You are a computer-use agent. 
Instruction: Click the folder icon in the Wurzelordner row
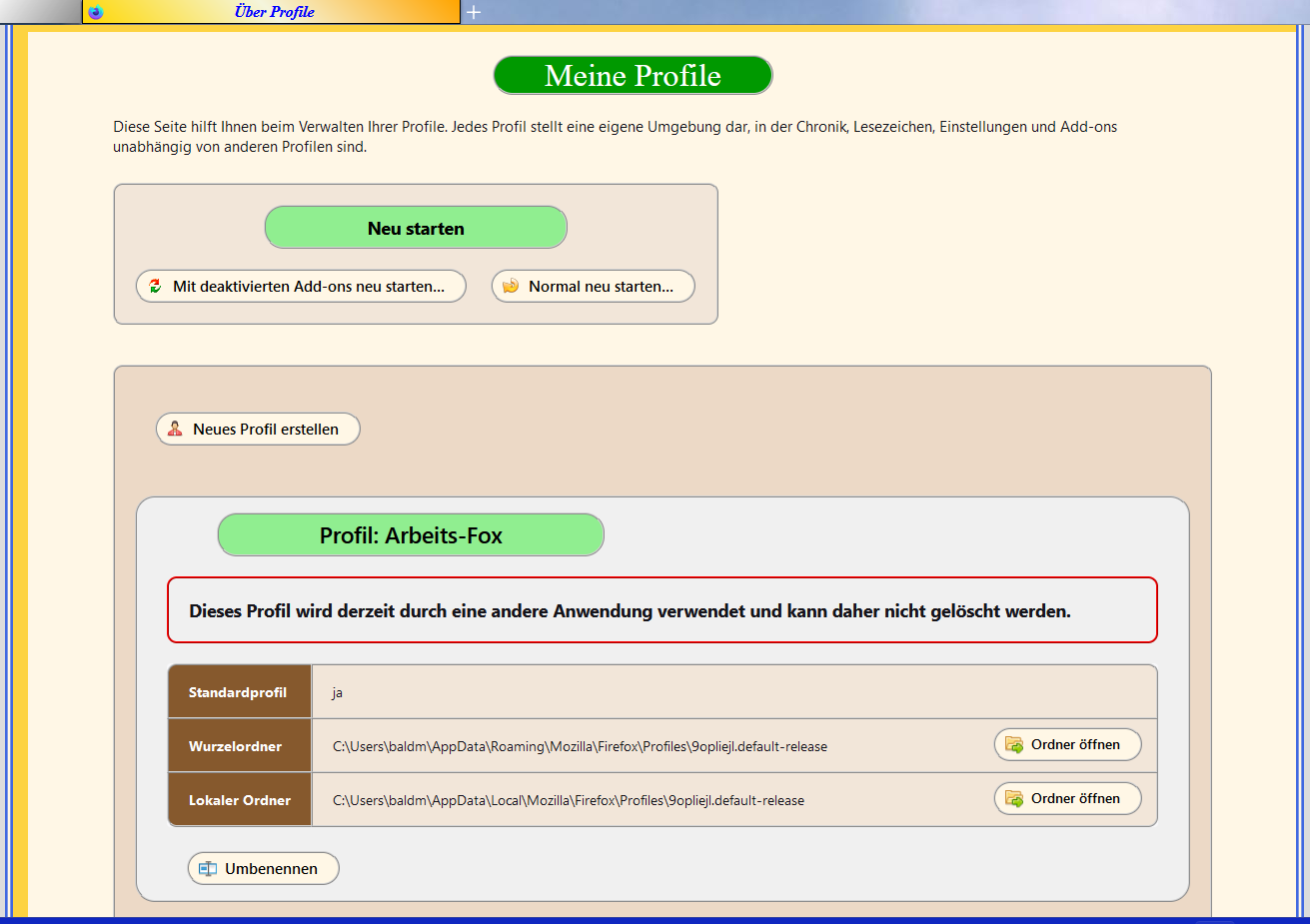pyautogui.click(x=1014, y=744)
